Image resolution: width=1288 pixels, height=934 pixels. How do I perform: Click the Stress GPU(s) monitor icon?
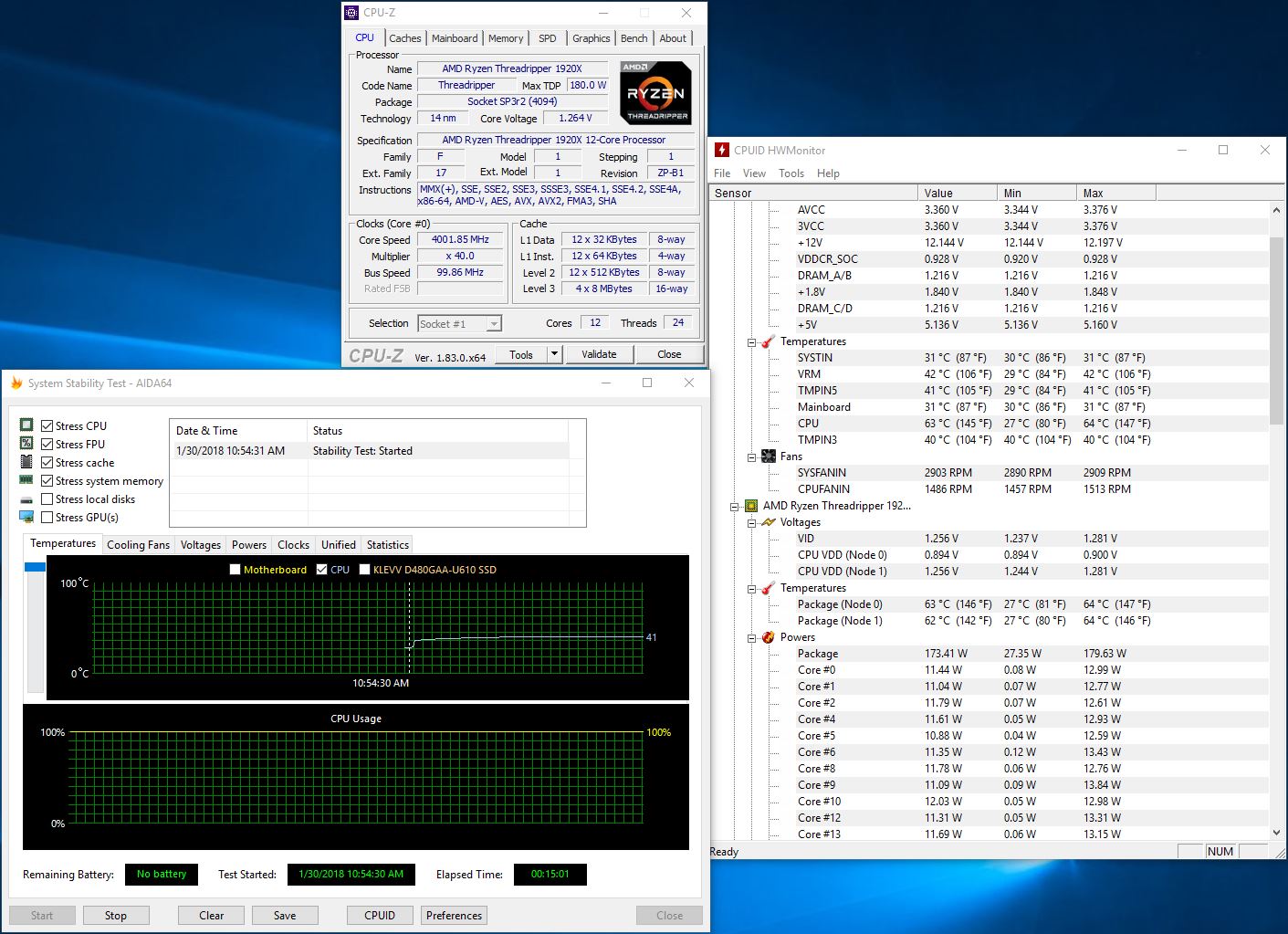coord(26,517)
